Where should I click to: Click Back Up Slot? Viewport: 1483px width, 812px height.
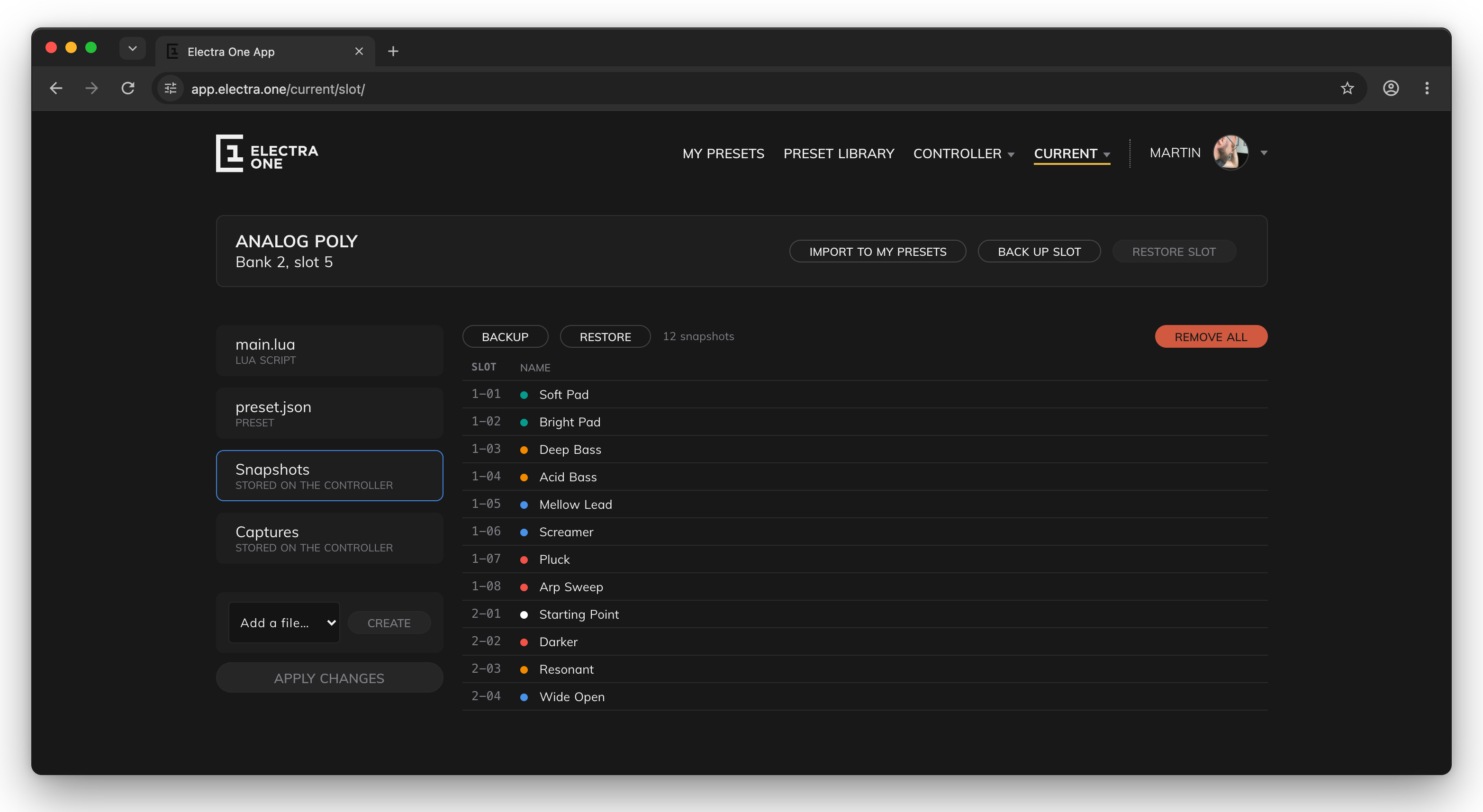(x=1039, y=252)
